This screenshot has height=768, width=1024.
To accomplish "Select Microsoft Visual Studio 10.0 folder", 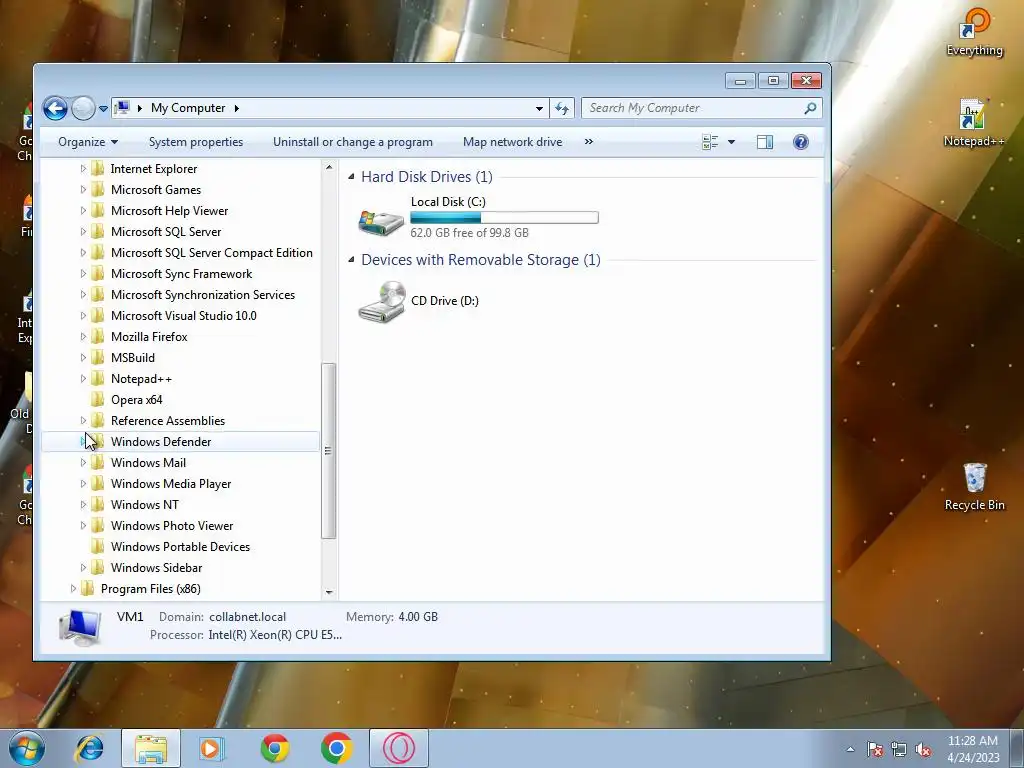I will [184, 315].
